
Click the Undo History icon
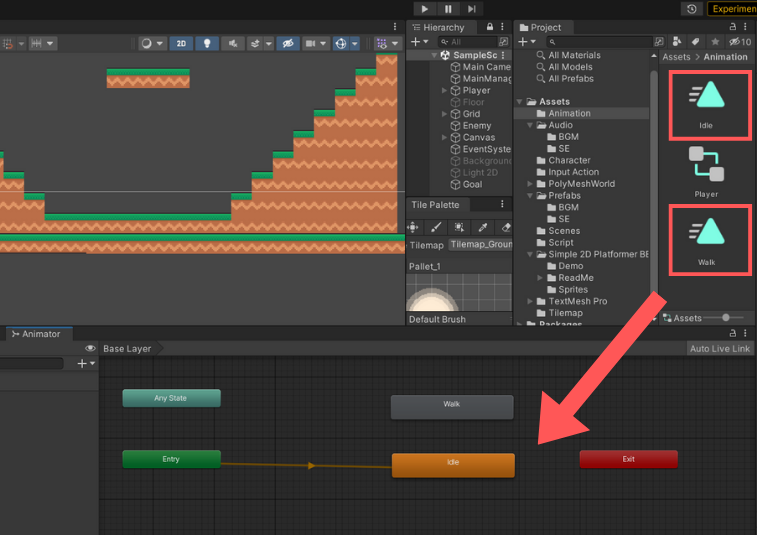click(x=691, y=9)
